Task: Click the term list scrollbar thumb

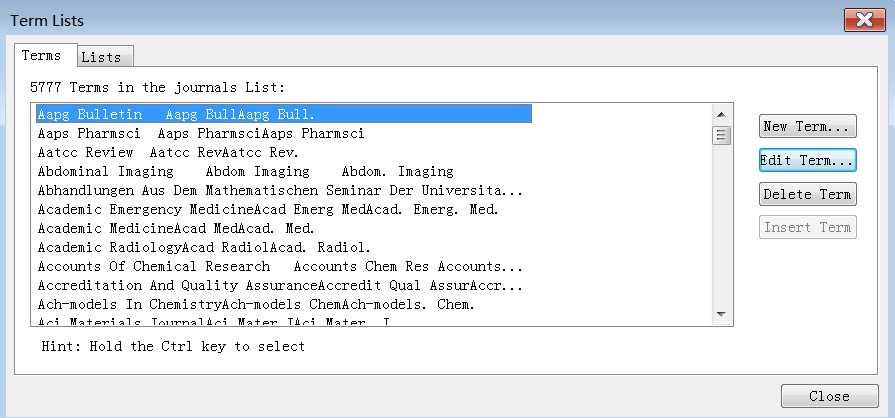Action: [720, 136]
